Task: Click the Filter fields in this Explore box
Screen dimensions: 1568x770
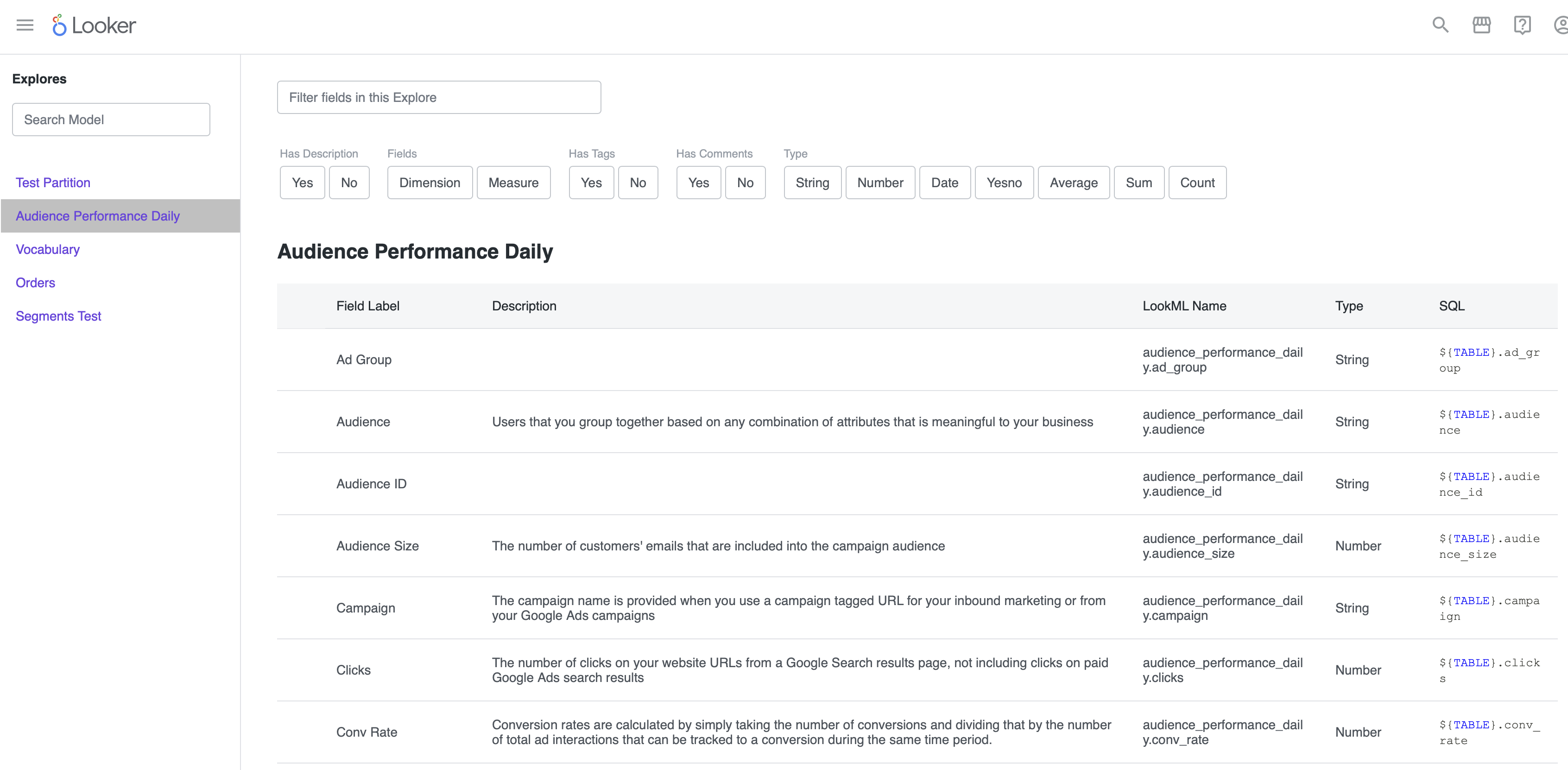Action: (x=438, y=97)
